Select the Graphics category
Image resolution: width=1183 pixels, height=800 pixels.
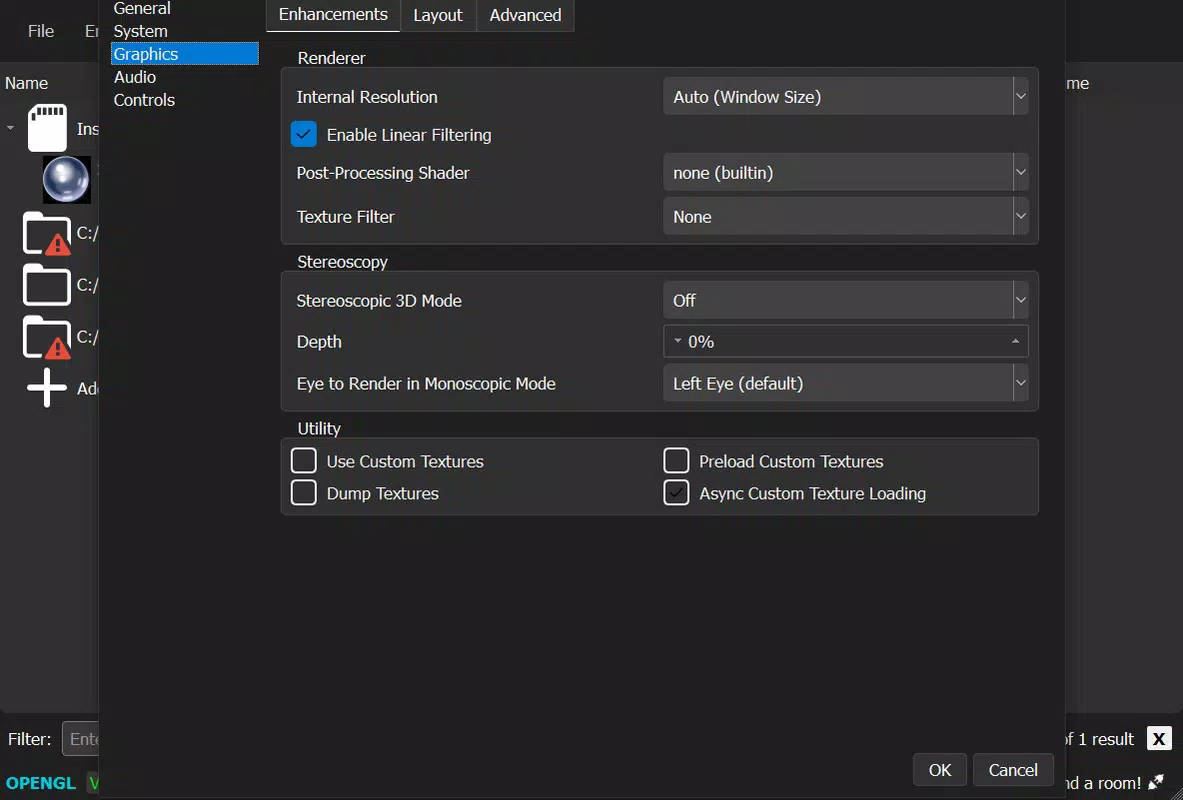(185, 54)
